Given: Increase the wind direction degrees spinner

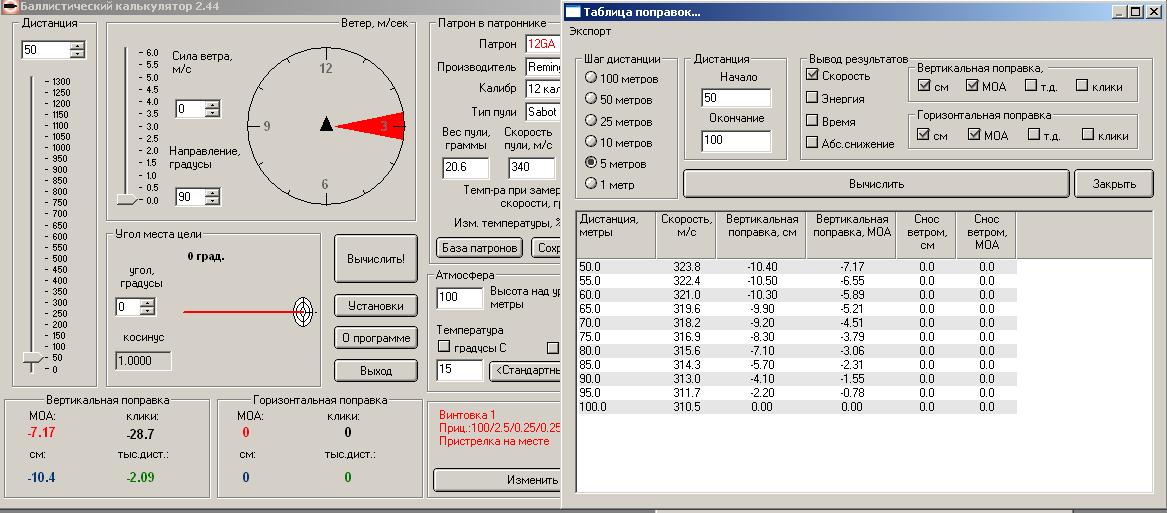Looking at the screenshot, I should click(x=212, y=193).
